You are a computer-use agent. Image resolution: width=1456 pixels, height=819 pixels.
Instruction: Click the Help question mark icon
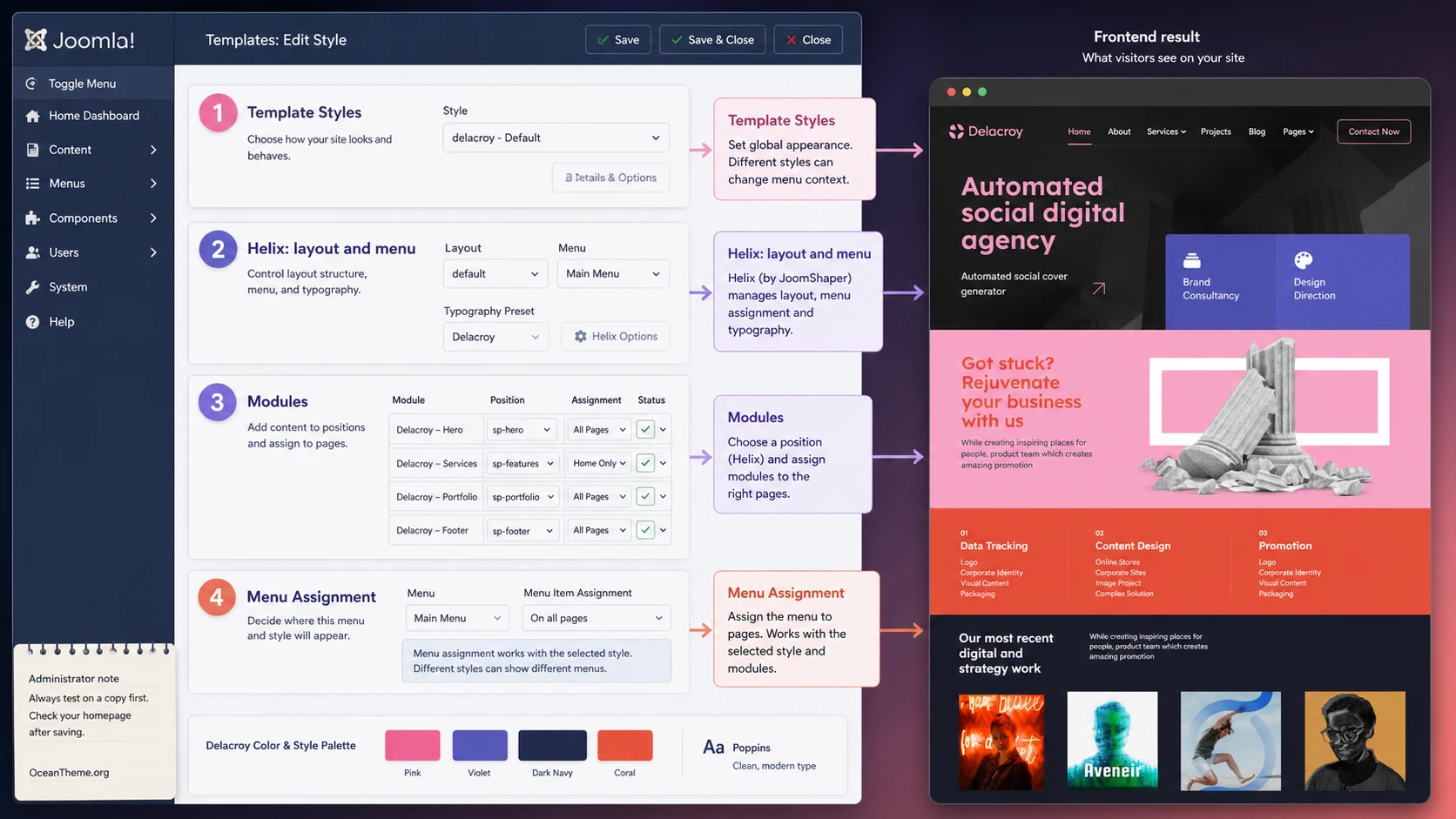click(x=32, y=322)
